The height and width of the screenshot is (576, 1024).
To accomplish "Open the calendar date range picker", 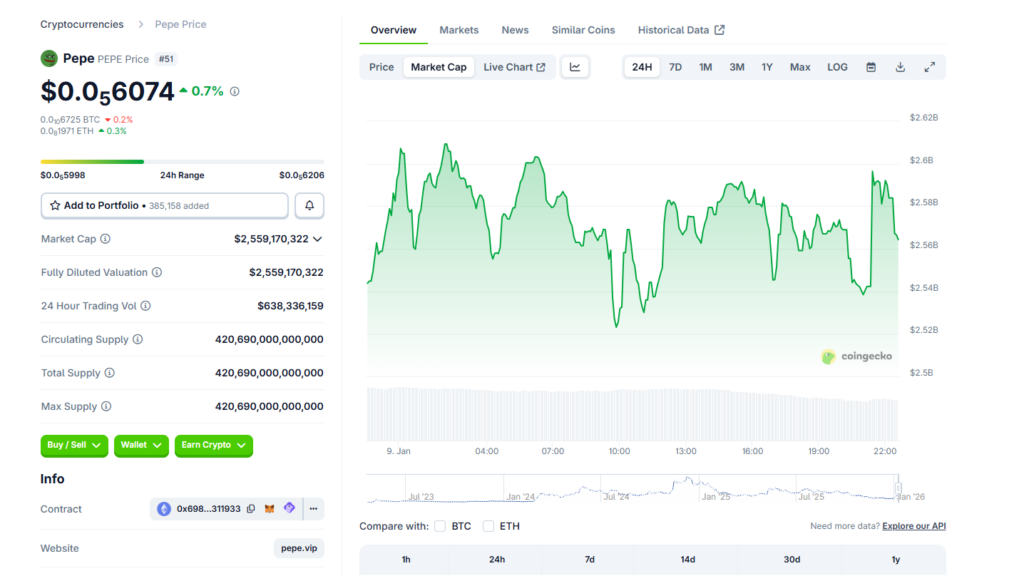I will point(871,67).
